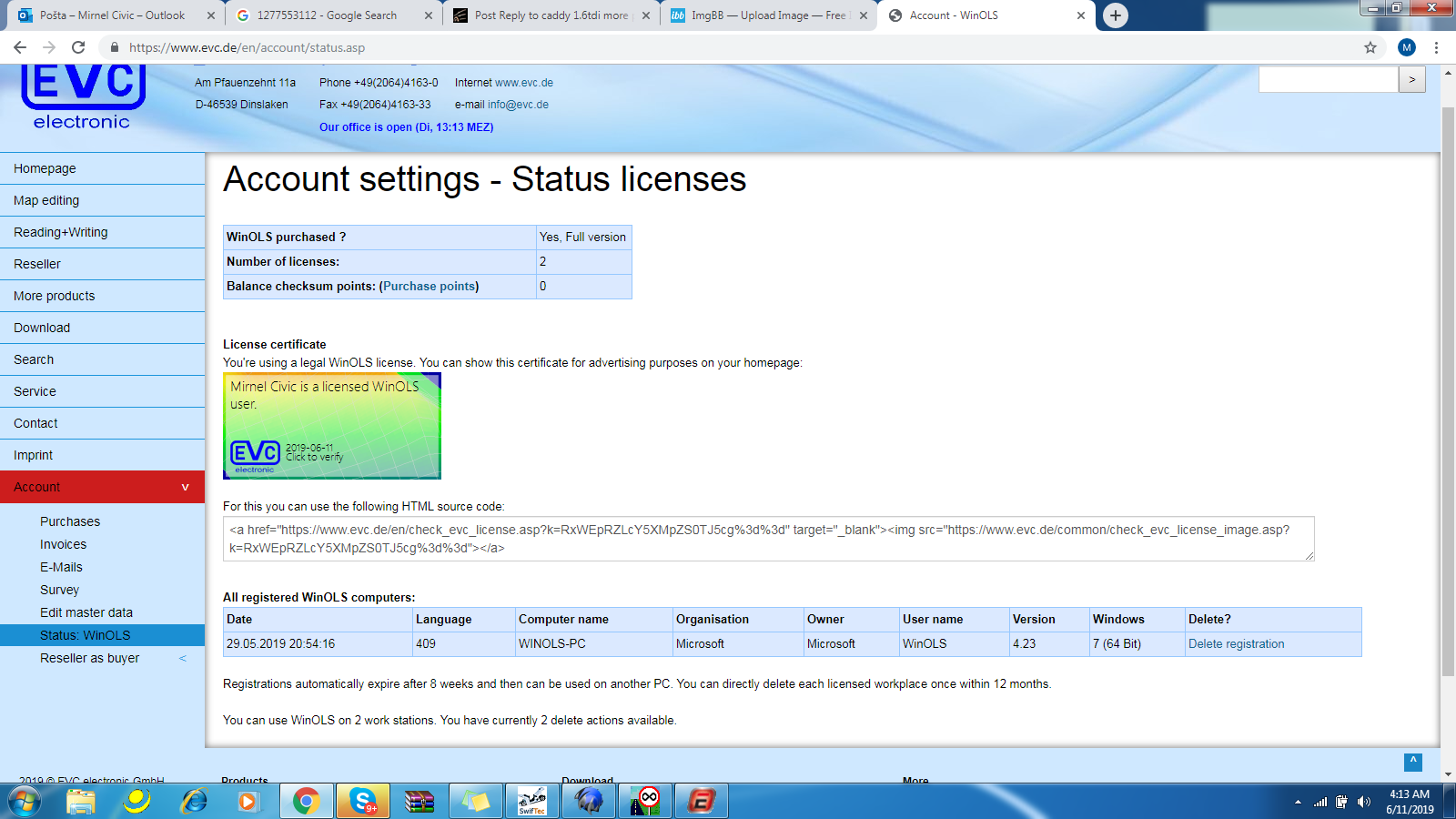Open the Chrome profile avatar M
Screen dimensions: 1456x819
1407,47
